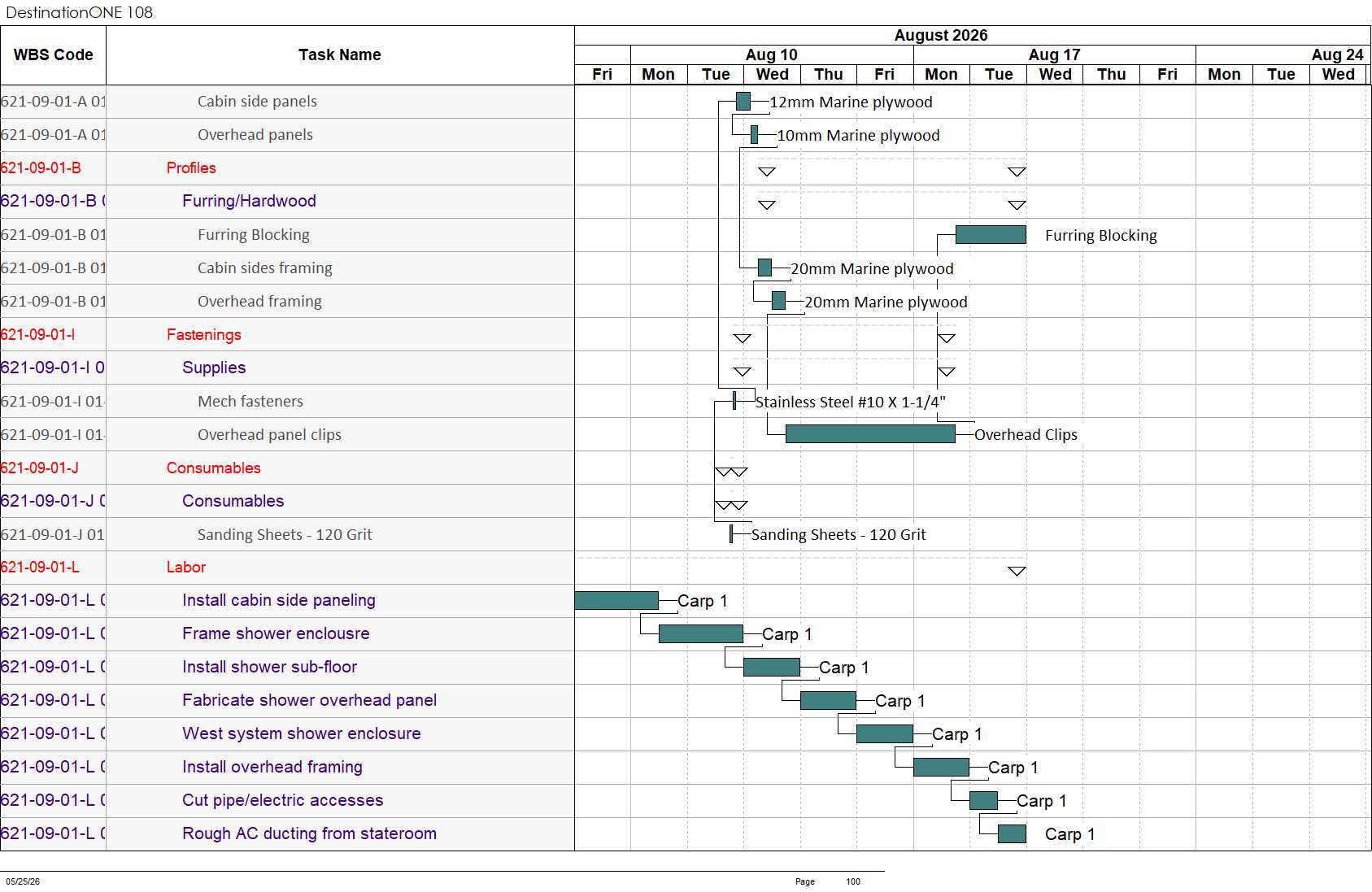Select the Frame shower enclosure task name
The image size is (1372, 892).
276,633
